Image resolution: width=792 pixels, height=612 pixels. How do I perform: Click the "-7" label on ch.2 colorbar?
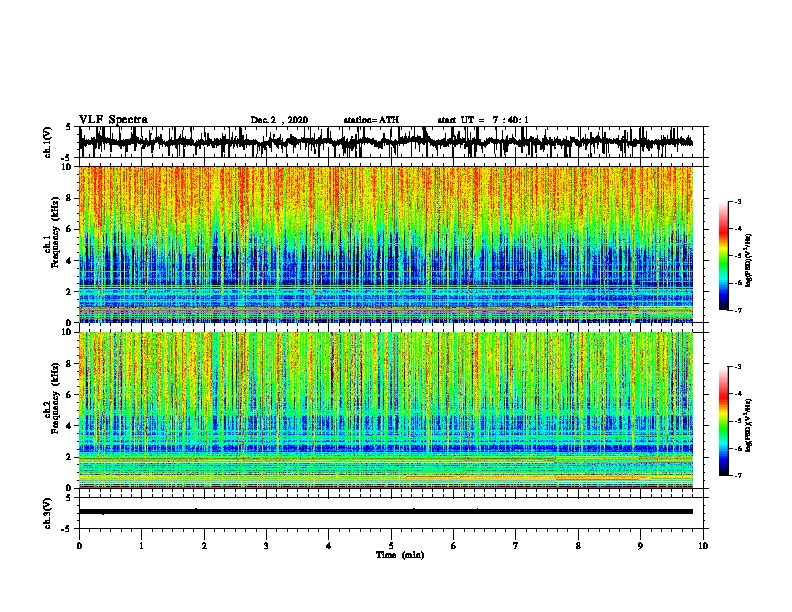click(x=738, y=475)
